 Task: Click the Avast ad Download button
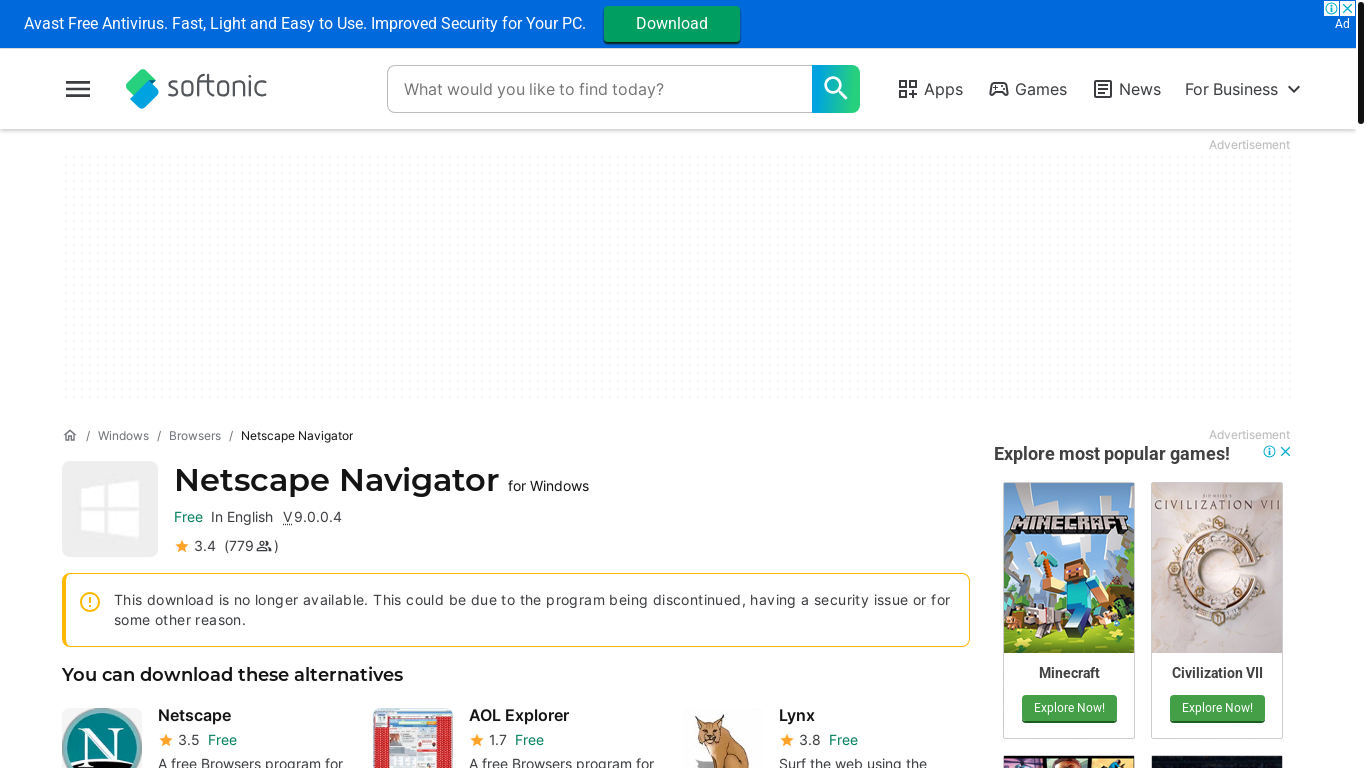pos(672,24)
